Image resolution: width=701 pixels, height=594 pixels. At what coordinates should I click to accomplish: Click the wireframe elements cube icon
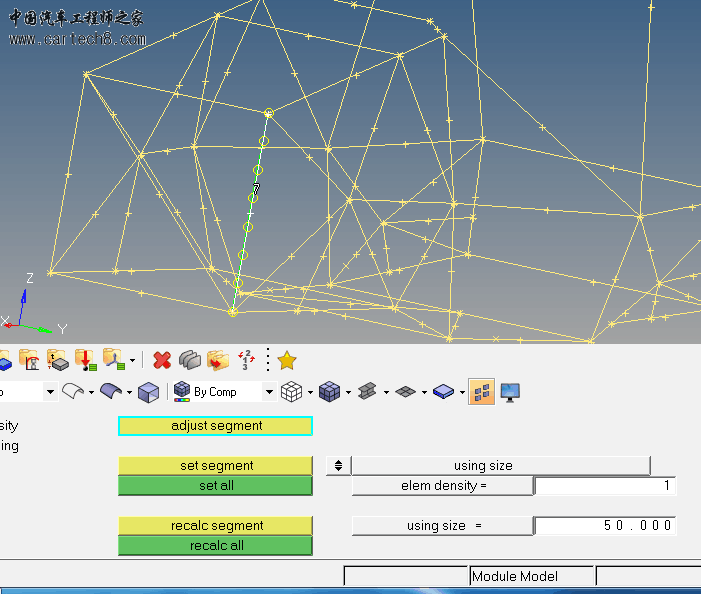pos(291,392)
